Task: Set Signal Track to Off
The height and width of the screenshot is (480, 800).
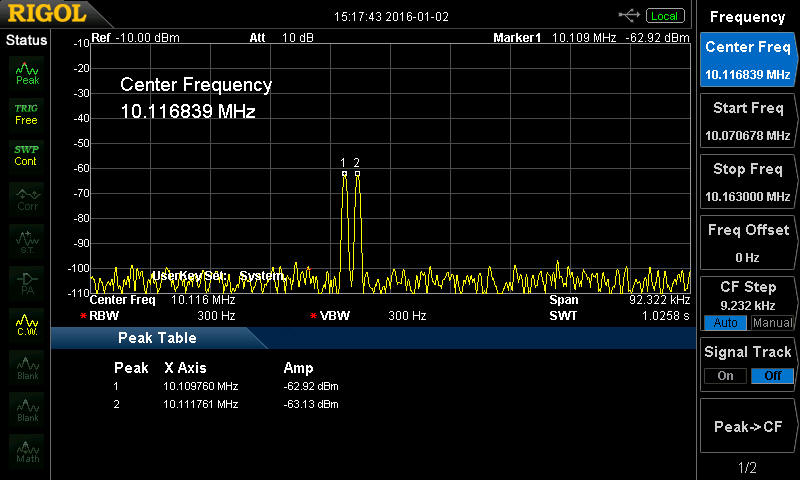Action: pos(772,376)
